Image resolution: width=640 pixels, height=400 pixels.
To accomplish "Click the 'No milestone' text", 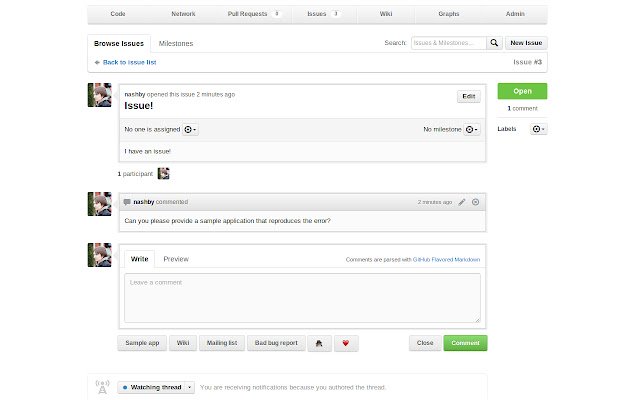I will [442, 129].
